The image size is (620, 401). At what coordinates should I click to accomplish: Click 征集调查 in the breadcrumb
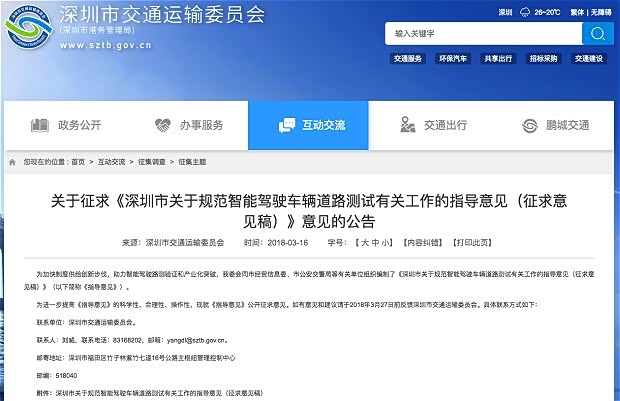click(151, 162)
